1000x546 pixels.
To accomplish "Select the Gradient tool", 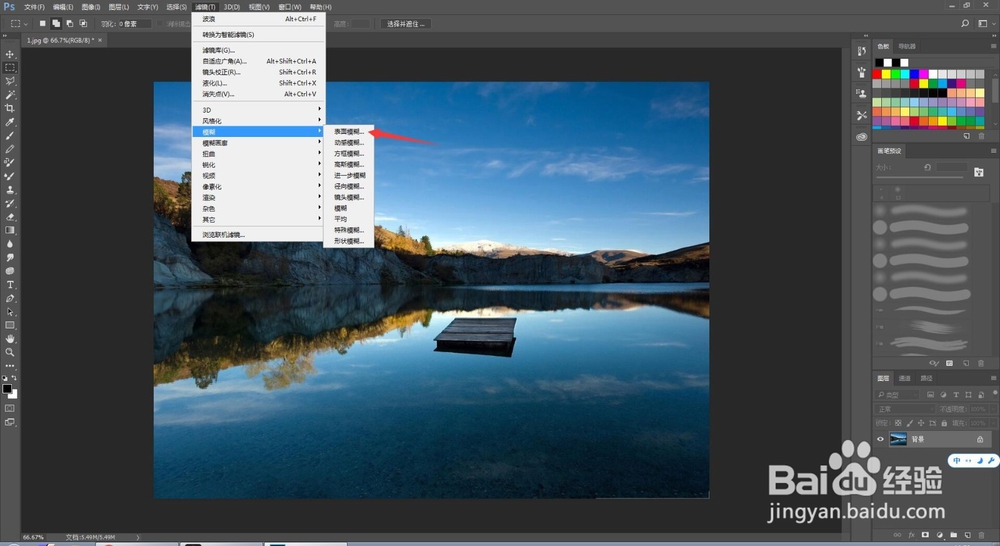I will [10, 230].
